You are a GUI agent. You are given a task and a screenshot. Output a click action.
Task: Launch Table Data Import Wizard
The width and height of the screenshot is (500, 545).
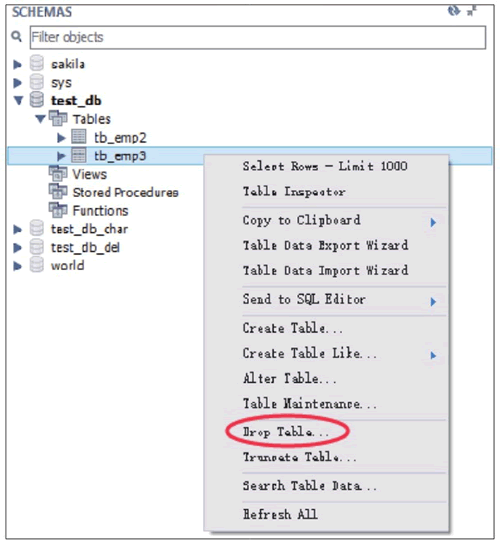325,270
